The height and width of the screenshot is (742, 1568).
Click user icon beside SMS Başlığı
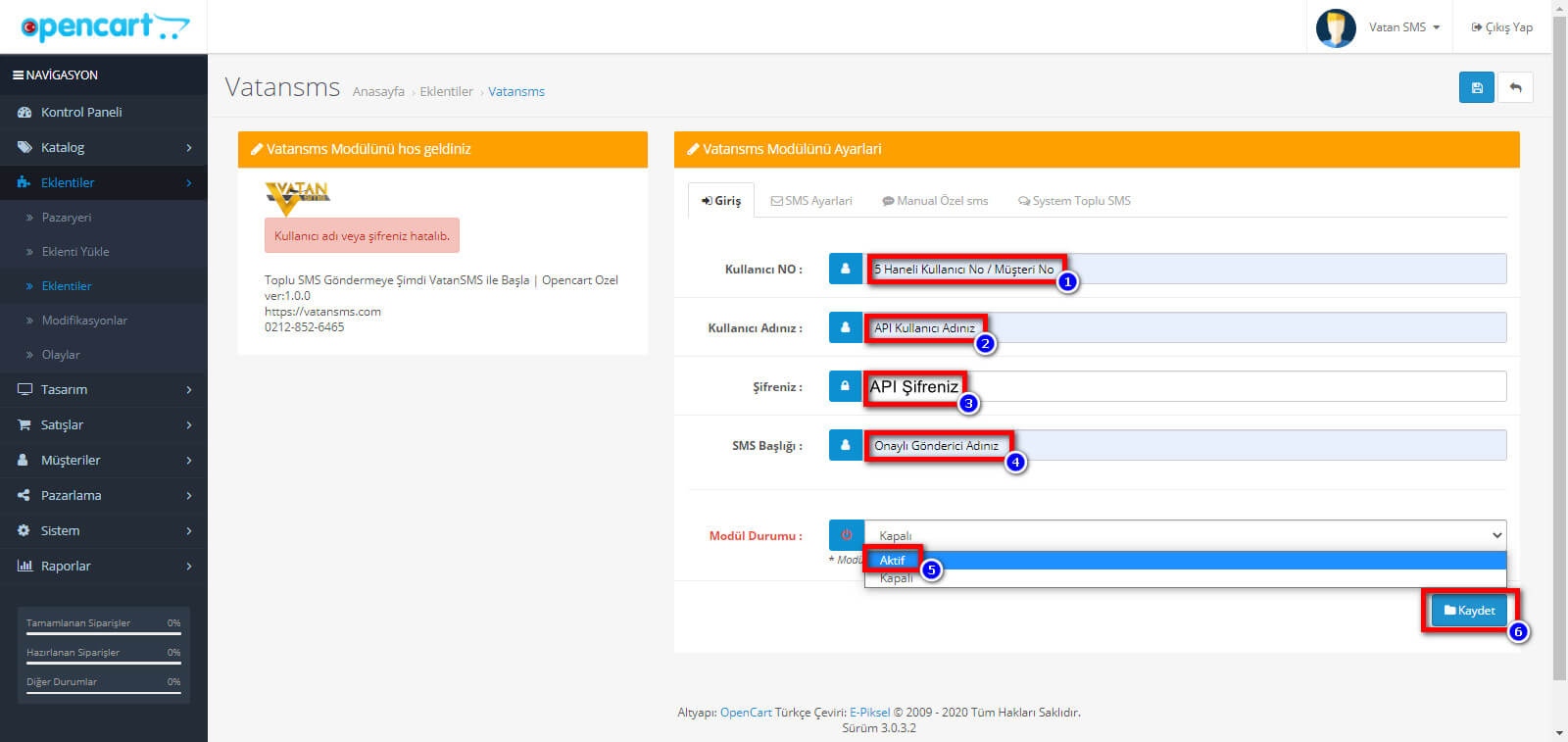(x=846, y=445)
